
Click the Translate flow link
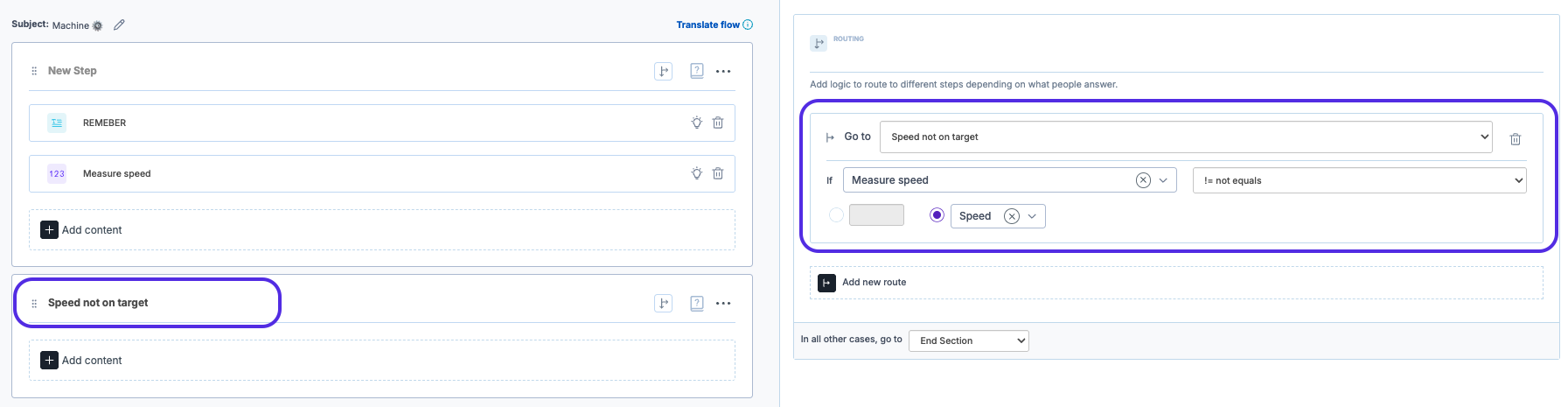708,25
